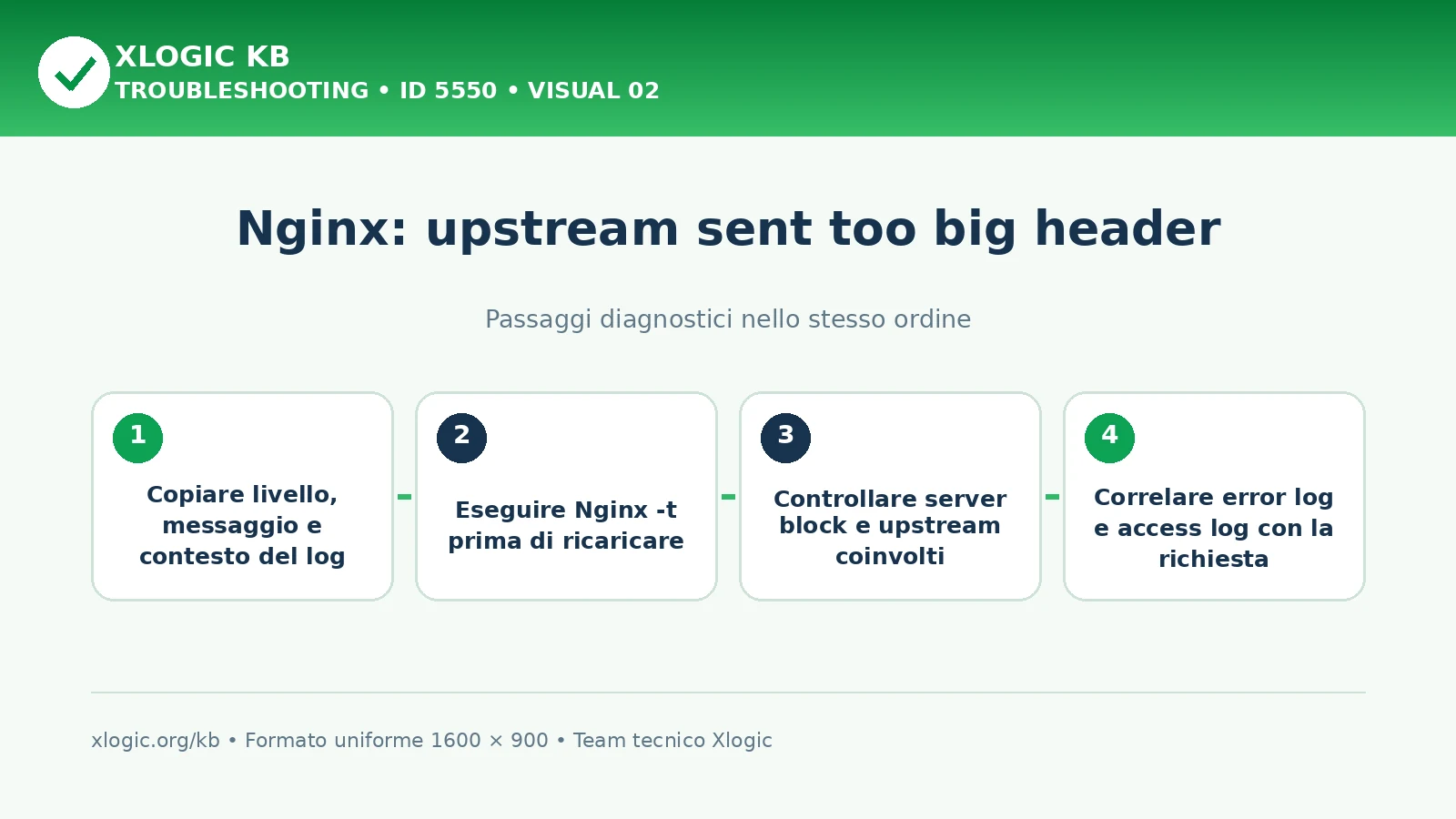Select the TROUBLESHOOTING • ID 5550 • VISUAL 02 line

tap(387, 91)
